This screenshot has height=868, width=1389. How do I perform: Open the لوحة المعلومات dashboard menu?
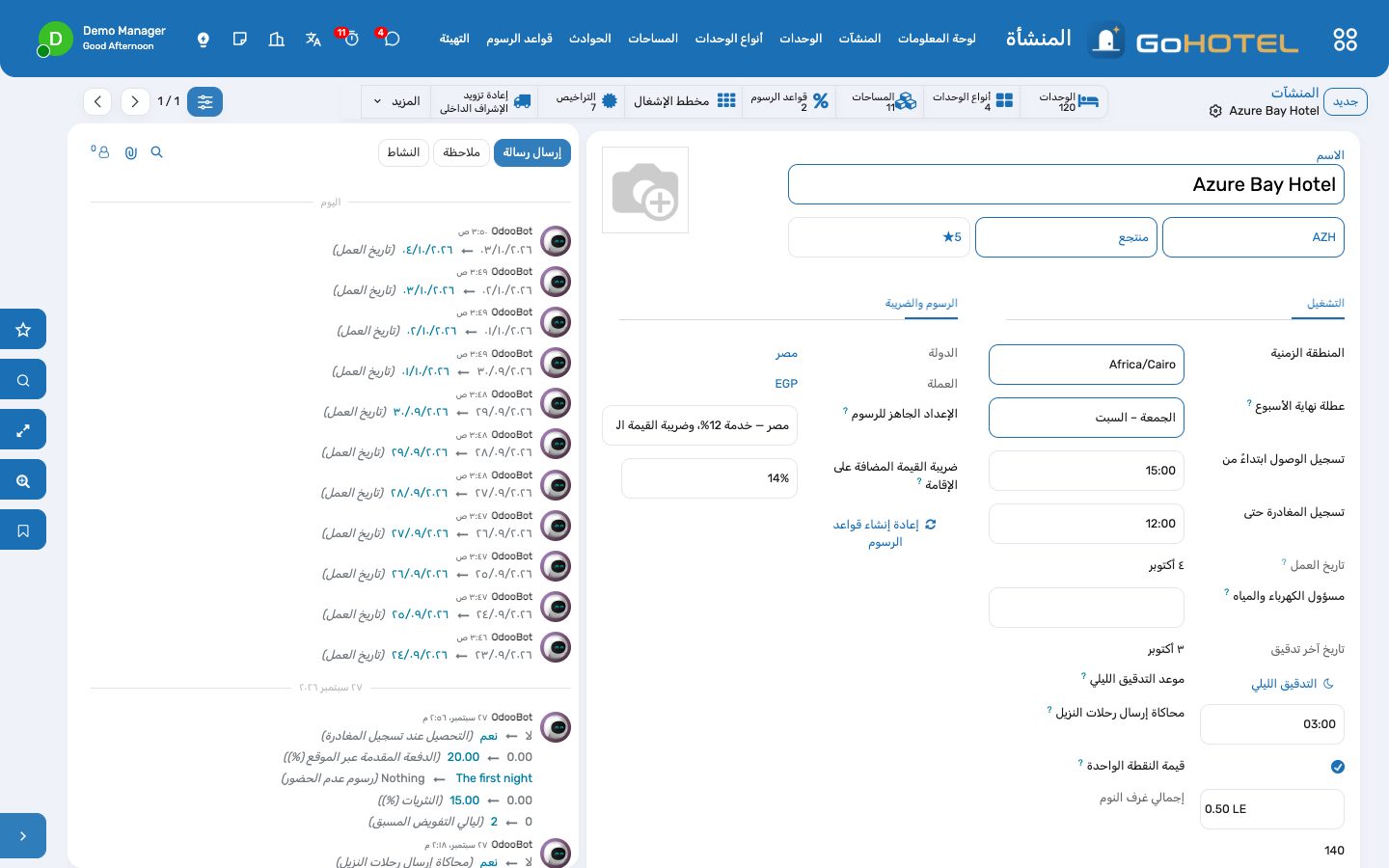[937, 39]
